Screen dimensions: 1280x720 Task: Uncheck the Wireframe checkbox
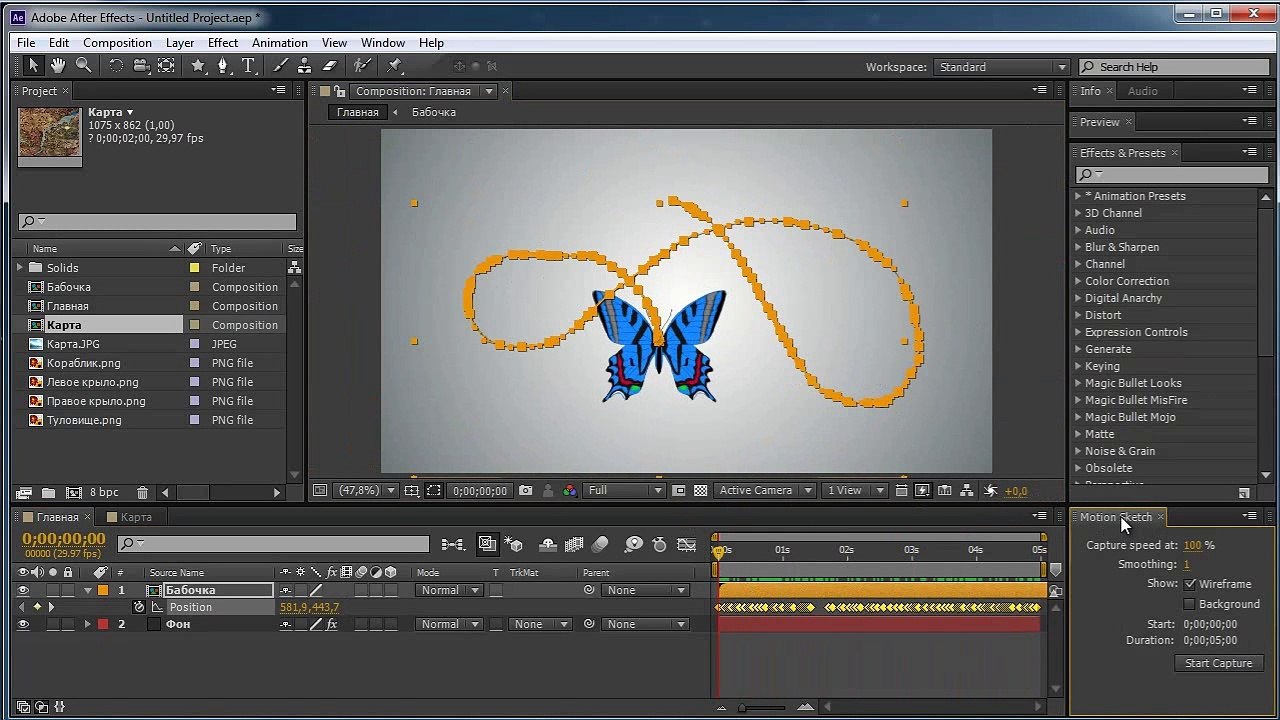click(x=1190, y=584)
